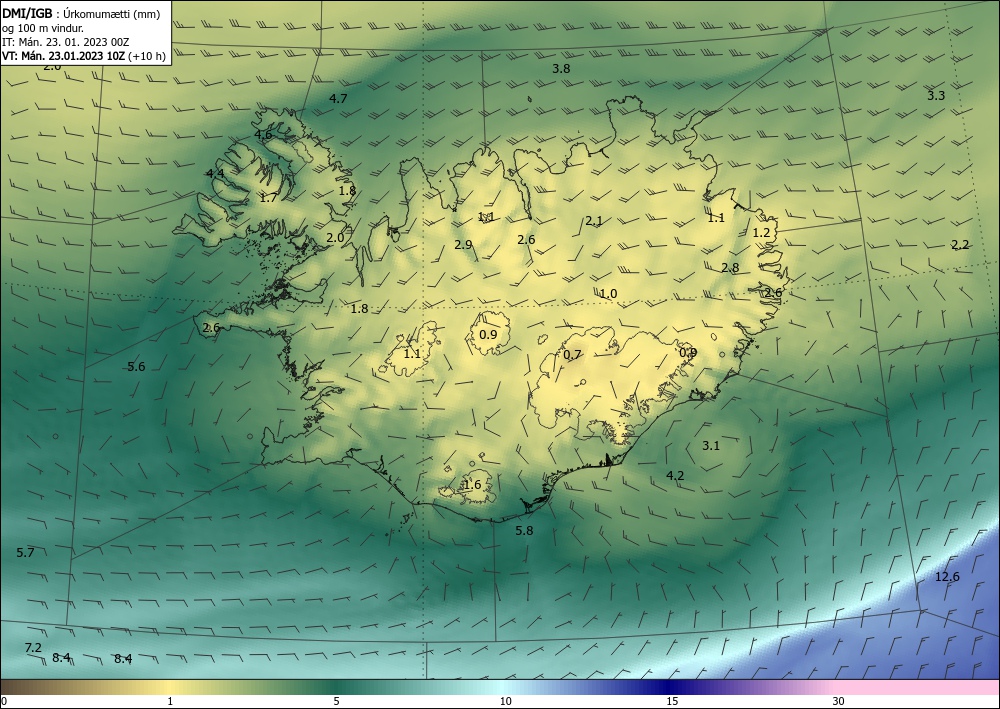Click the color scale tick label 5
Image resolution: width=1000 pixels, height=709 pixels.
pyautogui.click(x=336, y=701)
